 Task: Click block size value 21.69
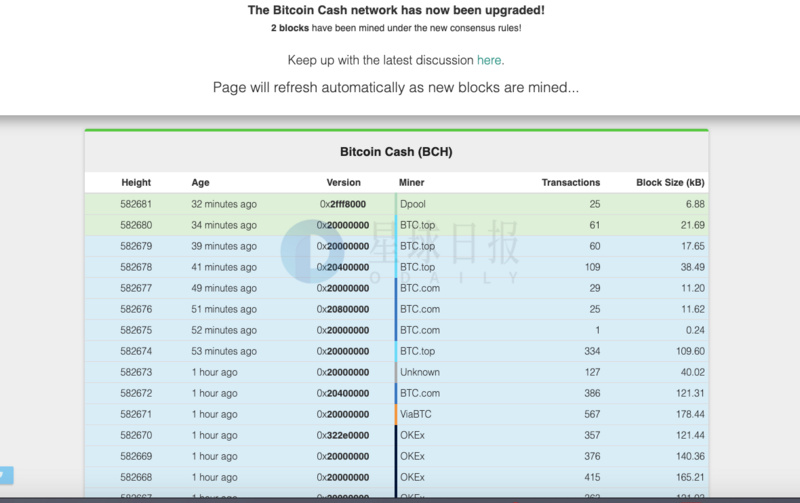[x=692, y=225]
